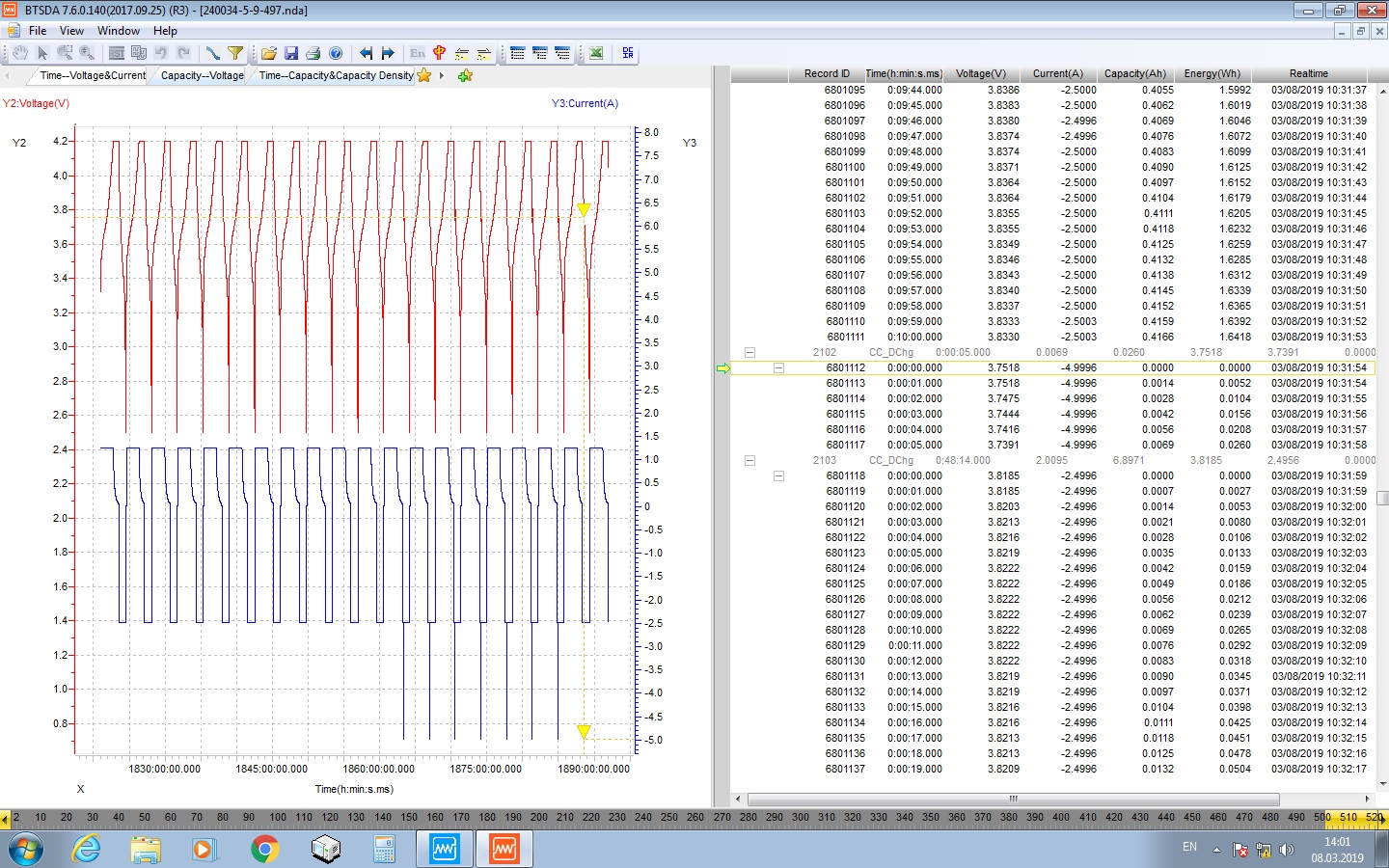Click cycle 300 on the bottom ruler

coord(801,817)
